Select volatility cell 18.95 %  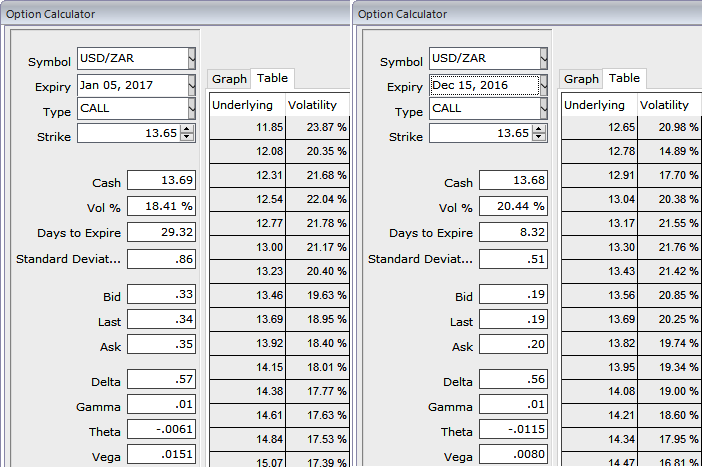click(x=317, y=320)
